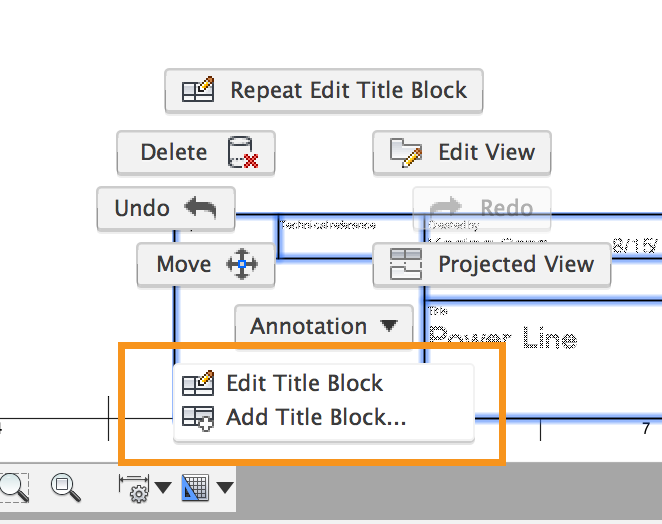Click the Repeat Edit Title Block icon
Screen dimensions: 662x524
click(199, 91)
